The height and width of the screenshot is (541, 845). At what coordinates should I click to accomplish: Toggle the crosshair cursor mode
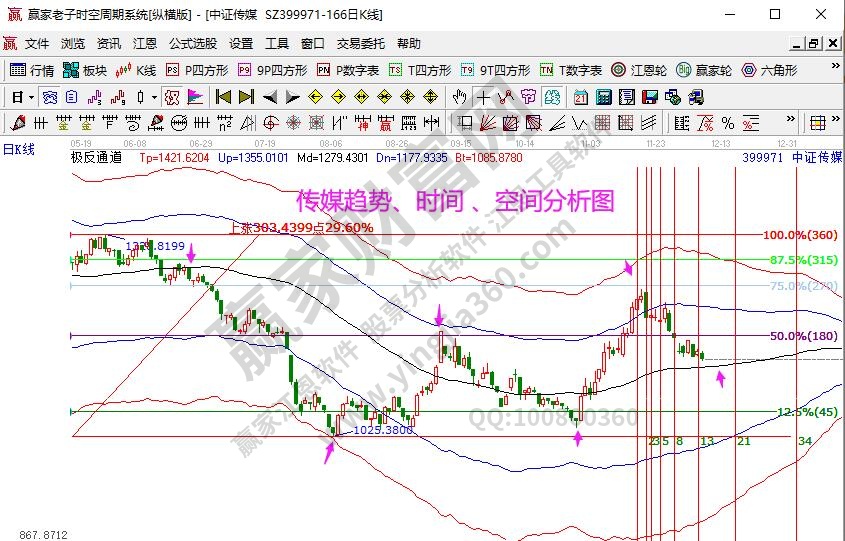tap(484, 97)
